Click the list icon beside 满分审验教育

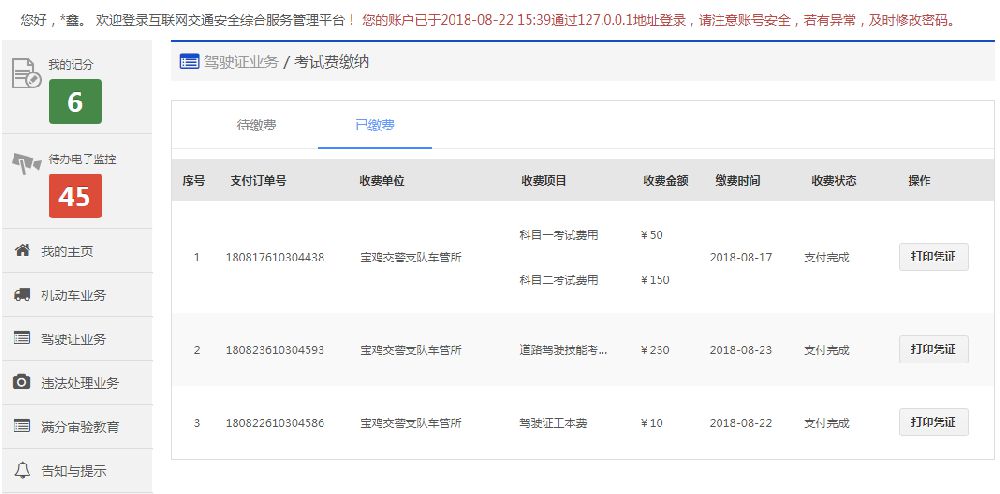pyautogui.click(x=22, y=426)
